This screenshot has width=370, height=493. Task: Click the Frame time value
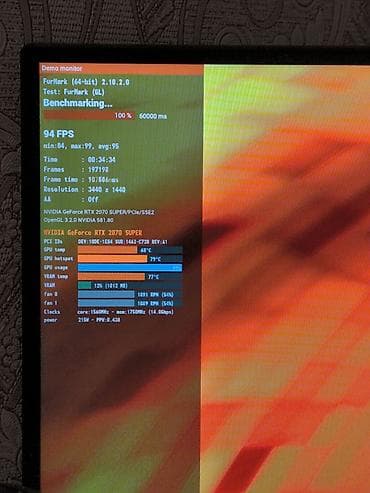tap(103, 180)
